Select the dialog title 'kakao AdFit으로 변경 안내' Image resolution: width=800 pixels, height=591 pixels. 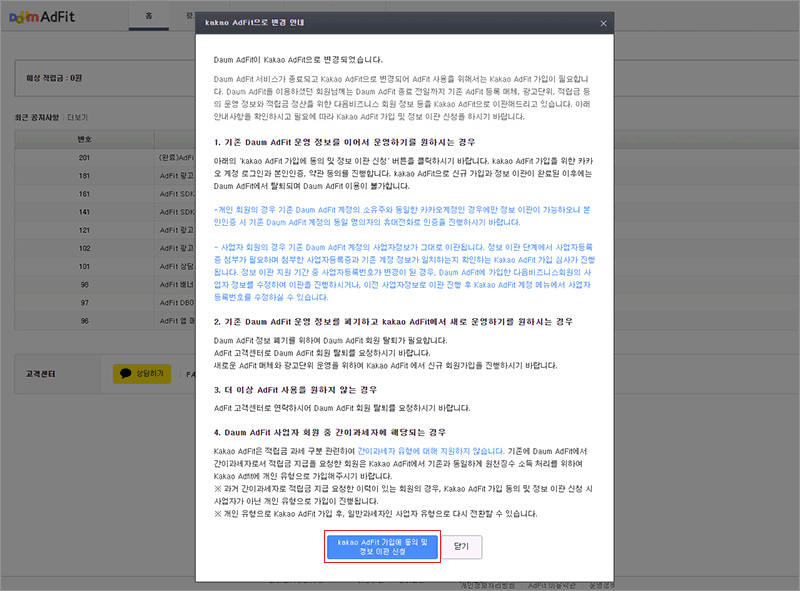254,22
